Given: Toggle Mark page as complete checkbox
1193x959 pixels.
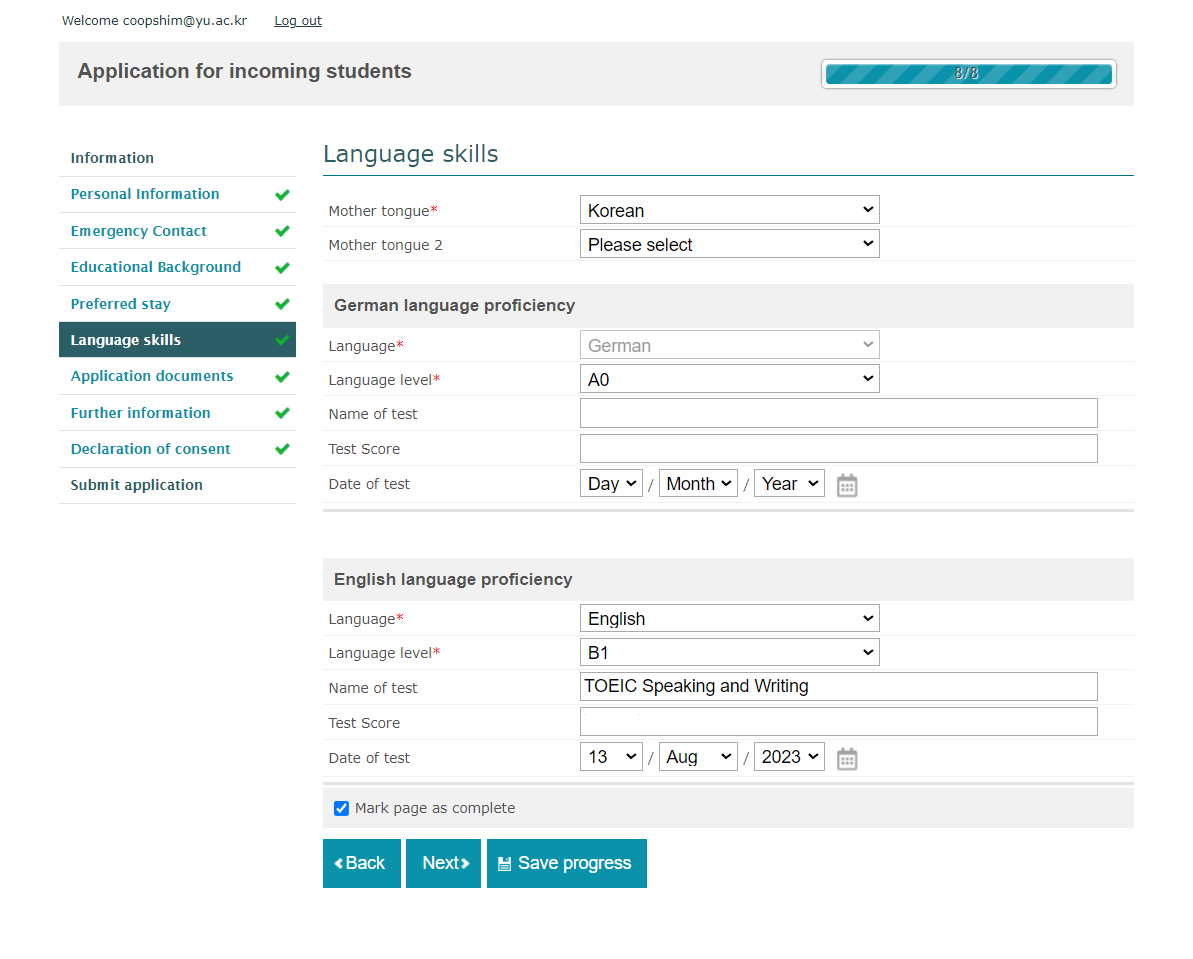Looking at the screenshot, I should click(342, 808).
